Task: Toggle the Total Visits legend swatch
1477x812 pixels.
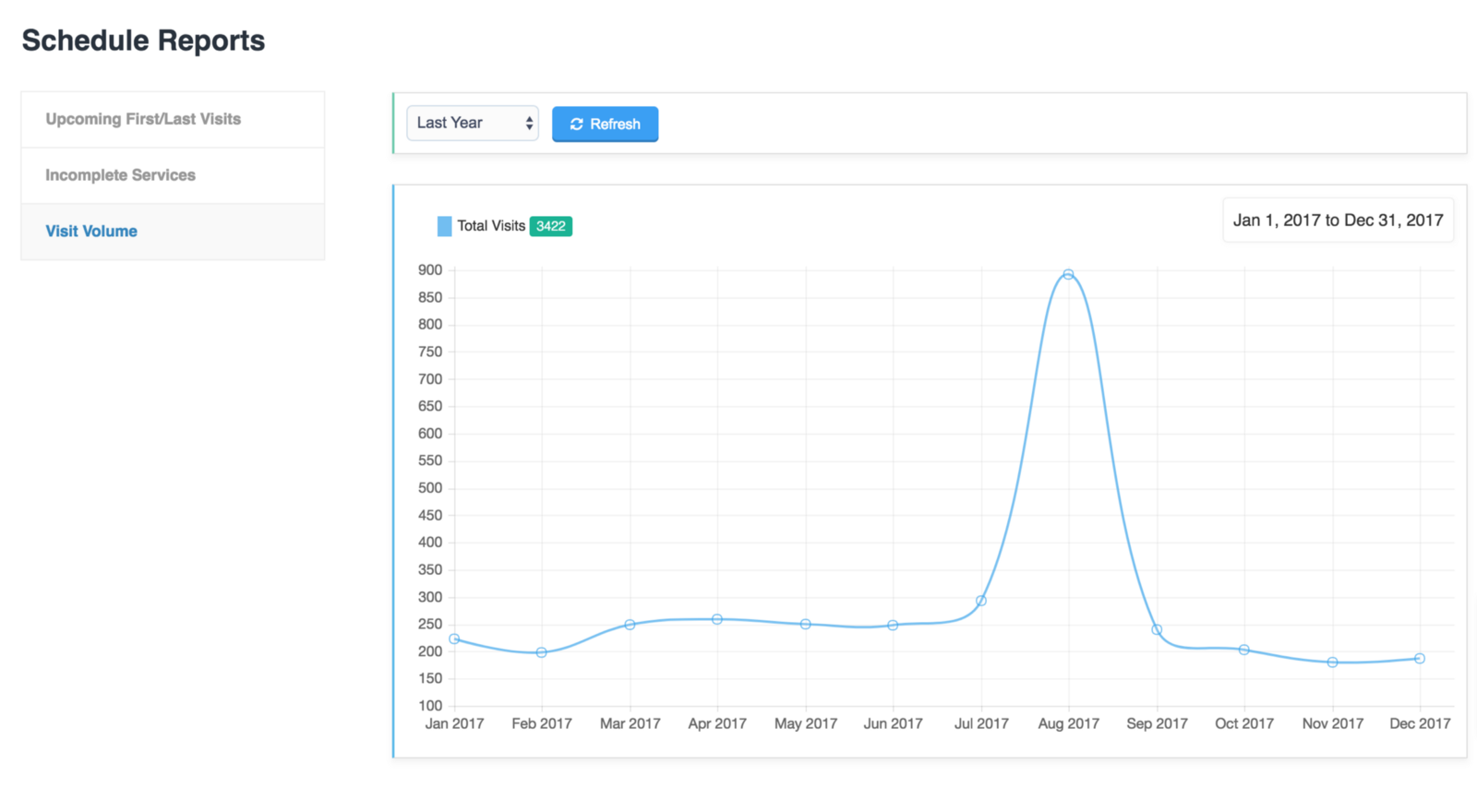Action: tap(444, 226)
